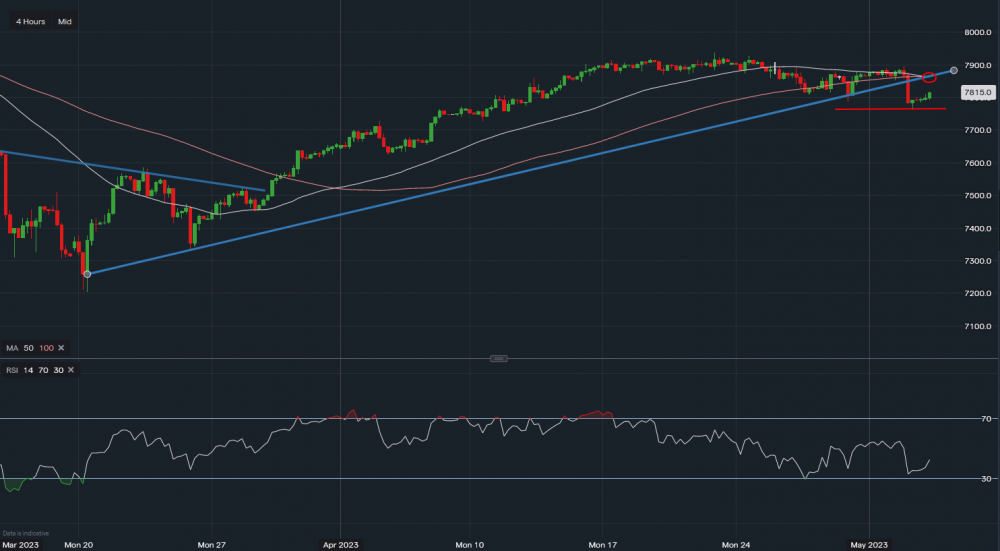Click the May 2023 date axis label

pyautogui.click(x=868, y=545)
